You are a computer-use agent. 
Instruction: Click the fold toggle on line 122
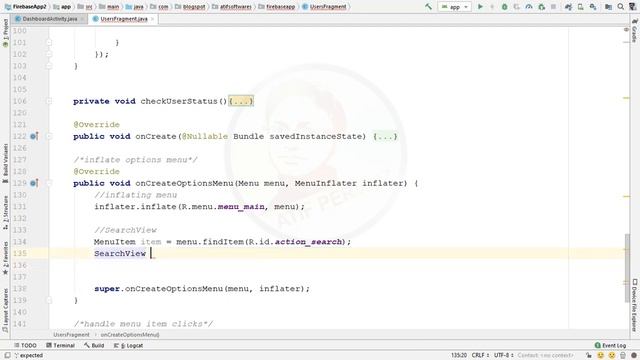49,136
